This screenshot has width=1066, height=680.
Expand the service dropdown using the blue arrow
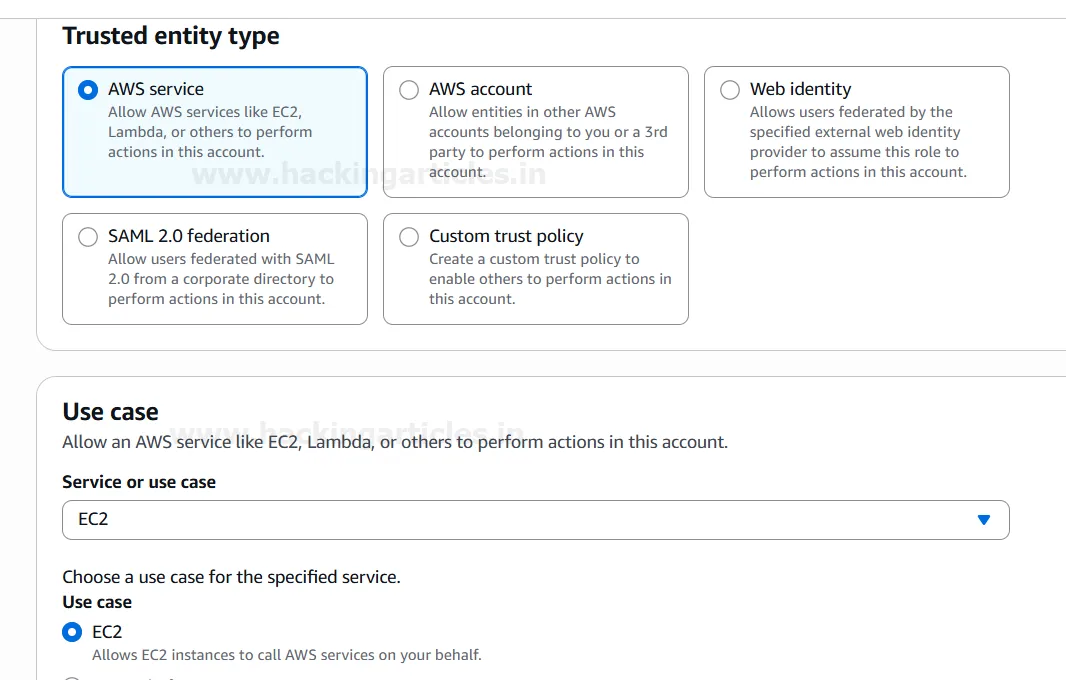(x=983, y=520)
